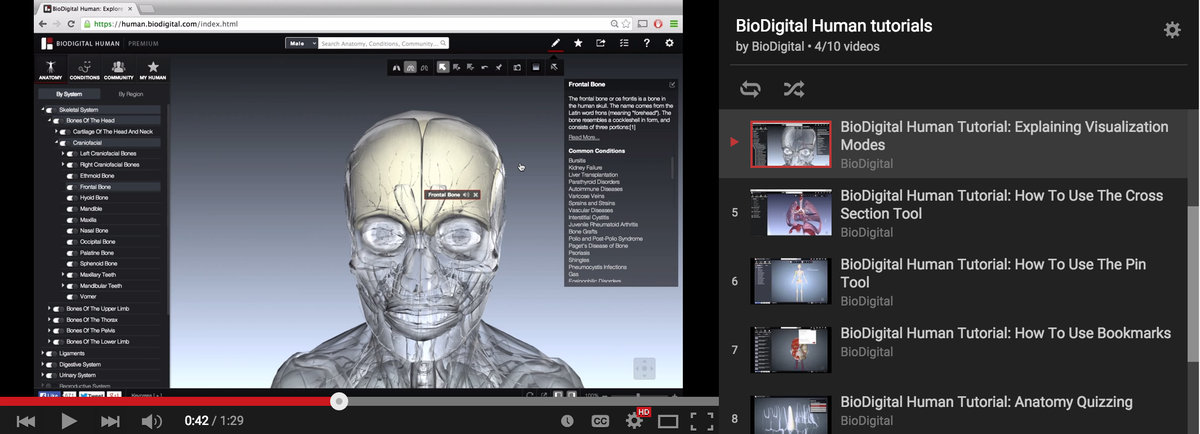Toggle playlist loop icon
Image resolution: width=1200 pixels, height=434 pixels.
point(750,89)
